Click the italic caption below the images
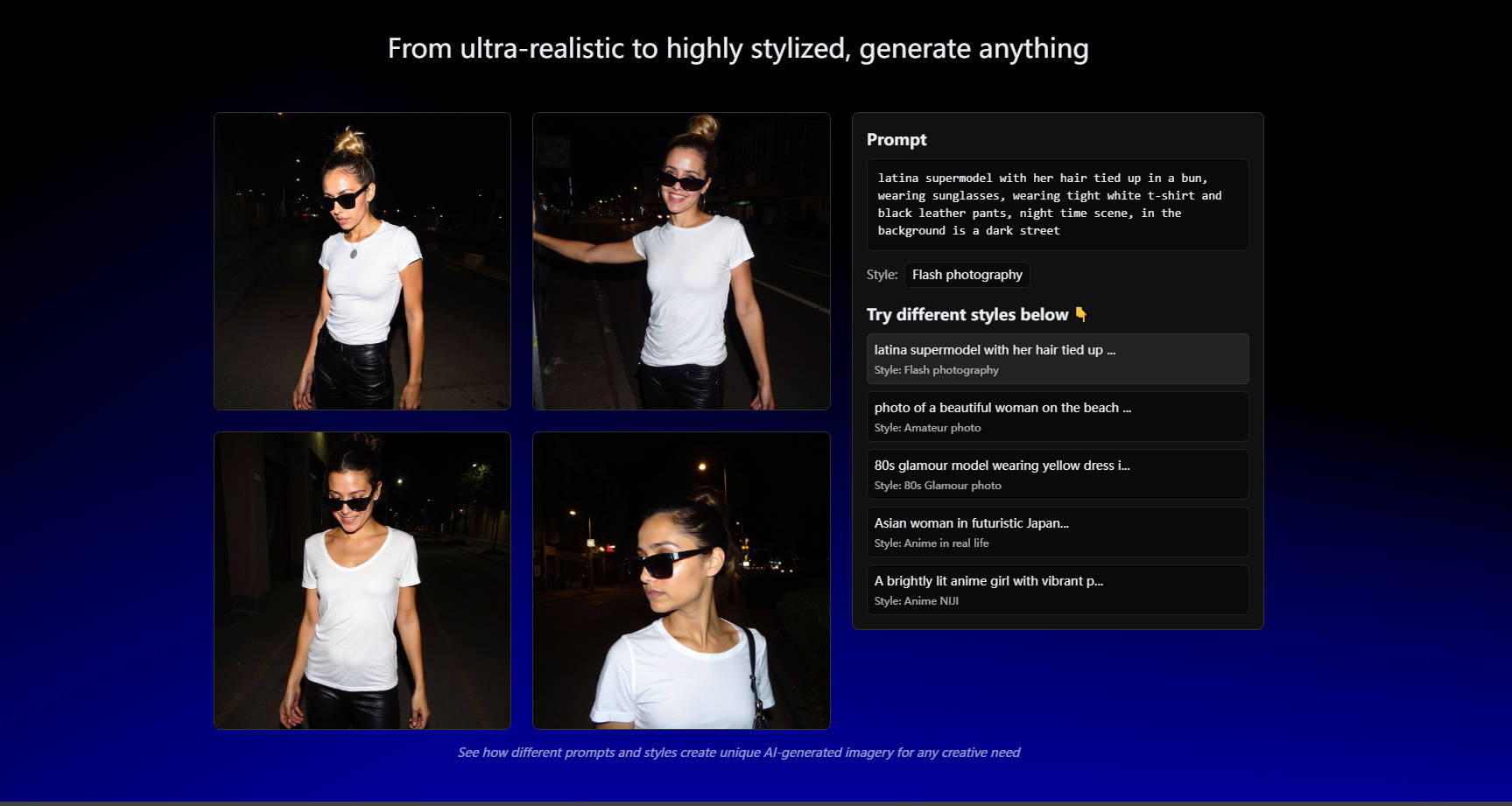This screenshot has height=806, width=1512. tap(740, 752)
